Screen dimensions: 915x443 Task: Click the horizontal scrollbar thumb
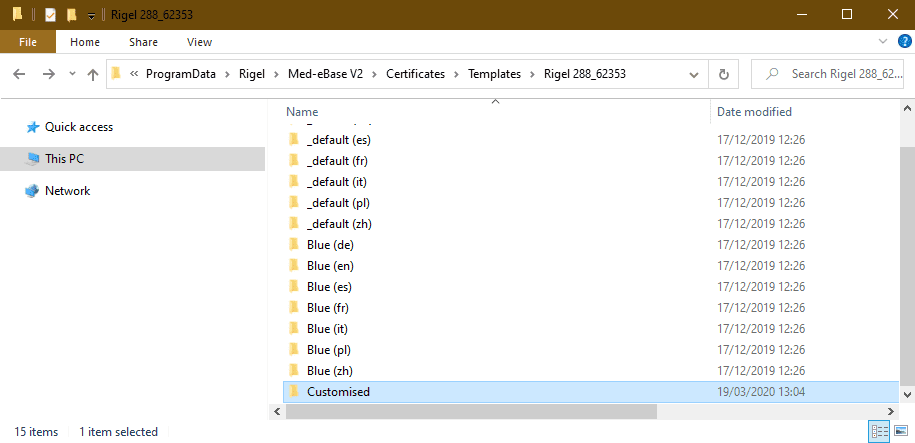coord(470,411)
